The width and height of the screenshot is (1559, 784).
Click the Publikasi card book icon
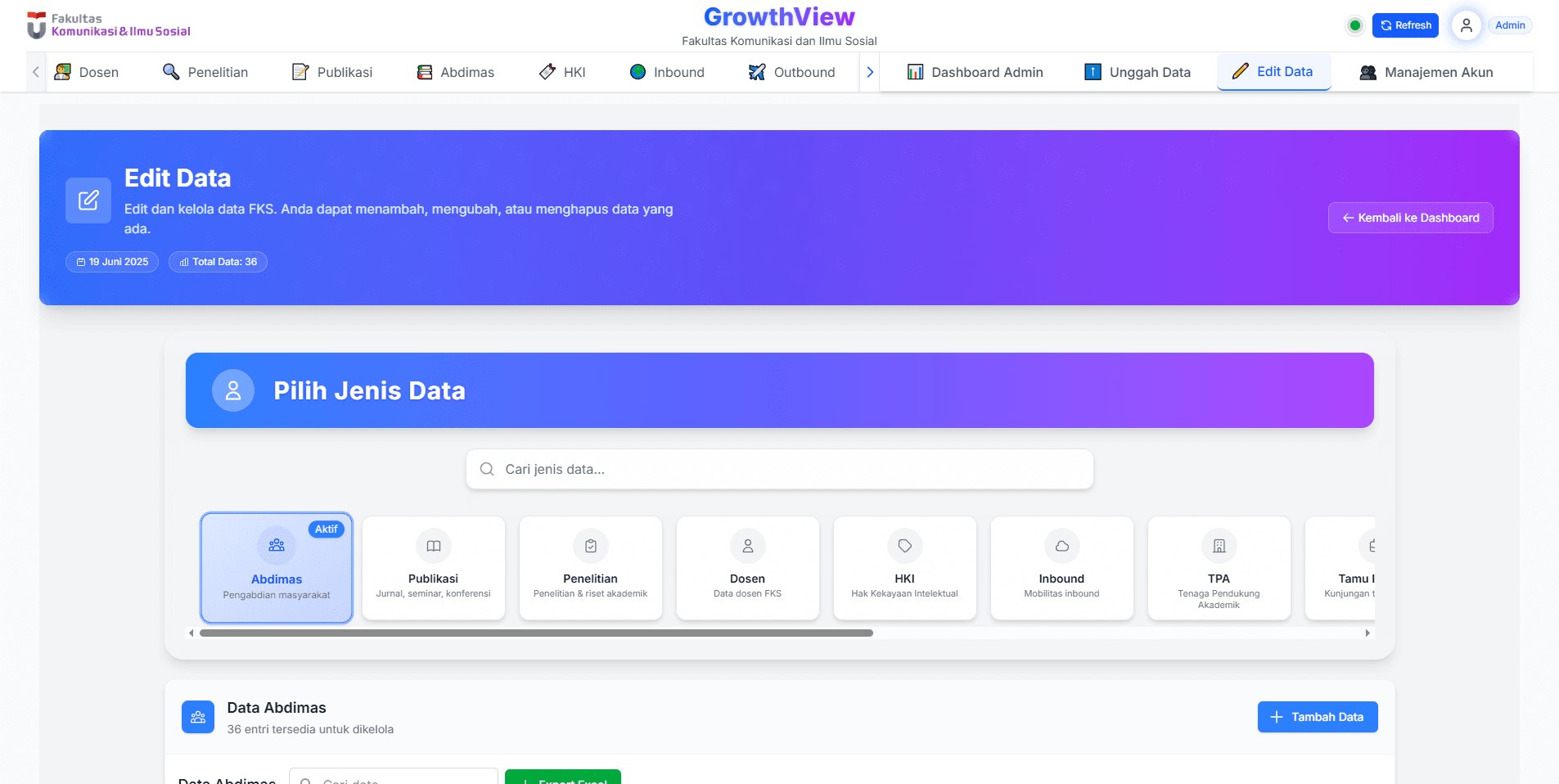(433, 546)
